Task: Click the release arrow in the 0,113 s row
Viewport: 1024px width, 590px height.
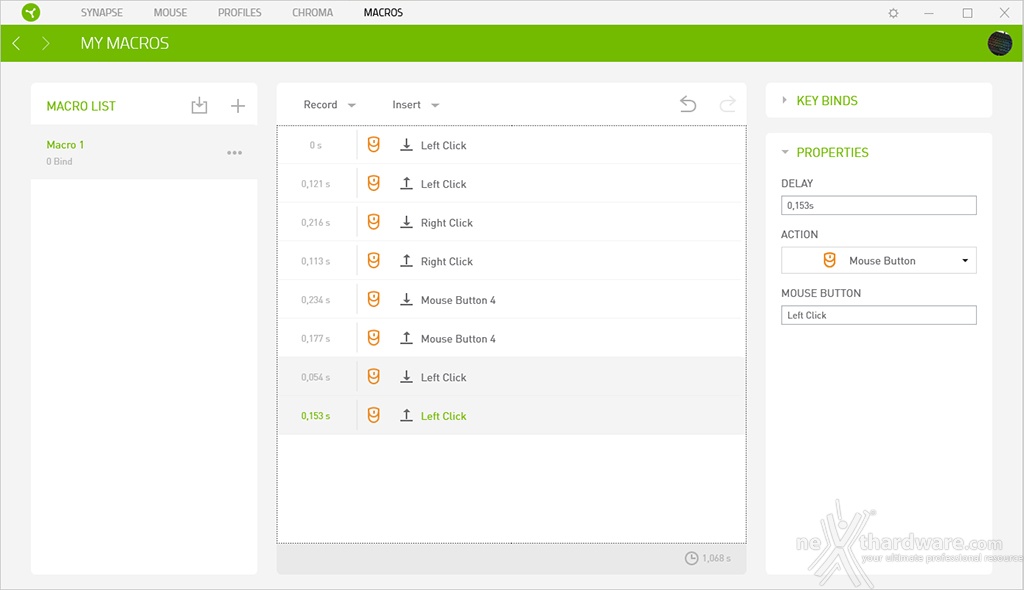Action: coord(406,260)
